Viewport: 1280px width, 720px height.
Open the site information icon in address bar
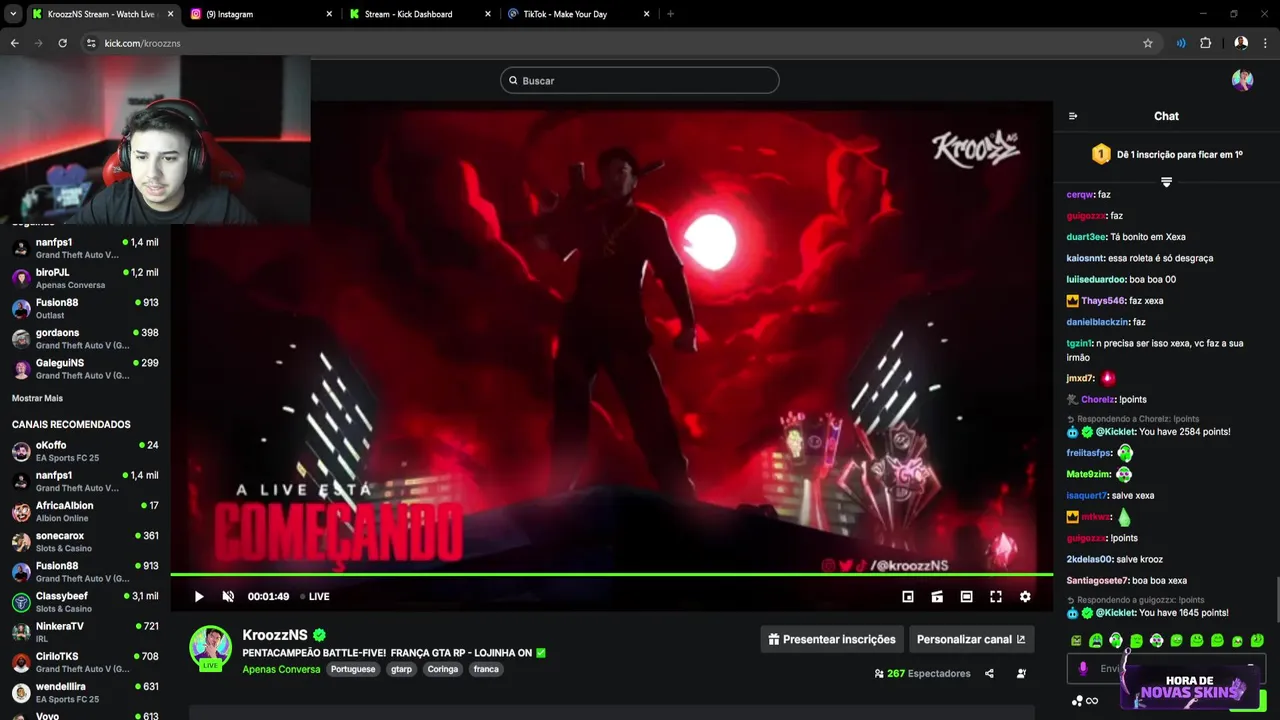[90, 43]
